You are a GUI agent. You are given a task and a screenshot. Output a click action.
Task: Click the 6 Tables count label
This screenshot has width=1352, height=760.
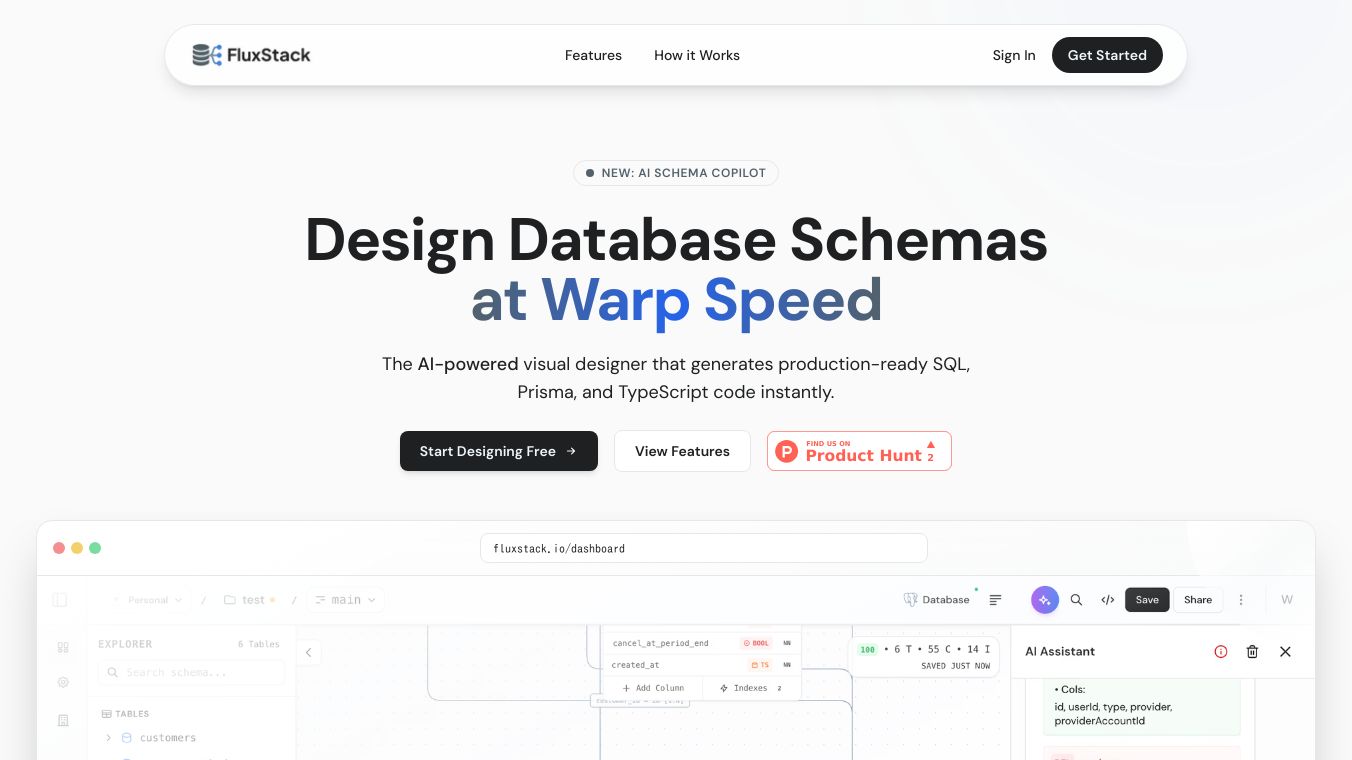259,644
